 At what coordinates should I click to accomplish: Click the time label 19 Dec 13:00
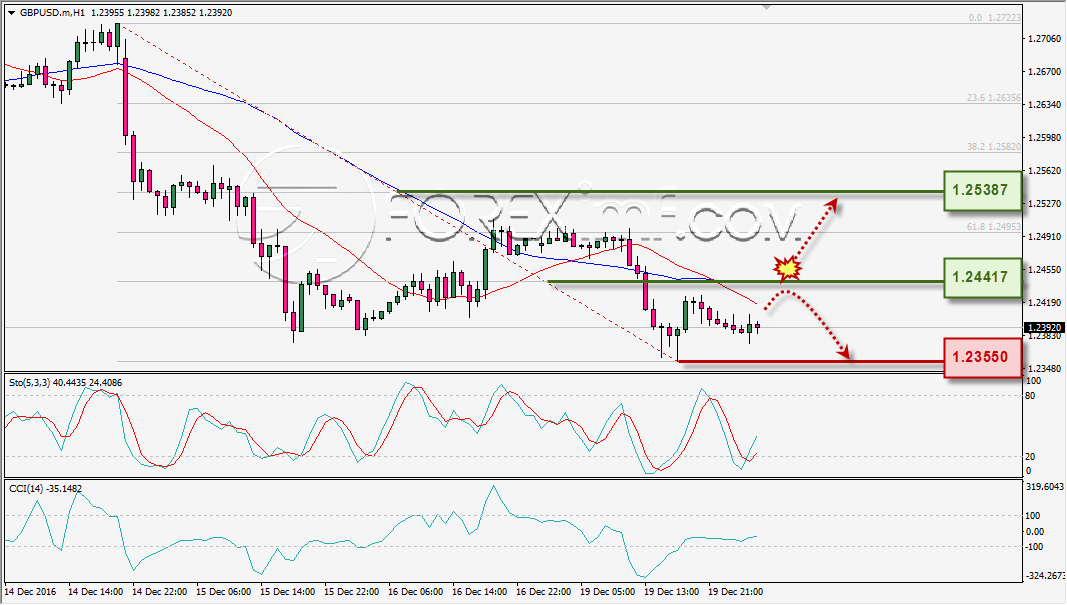coord(671,591)
